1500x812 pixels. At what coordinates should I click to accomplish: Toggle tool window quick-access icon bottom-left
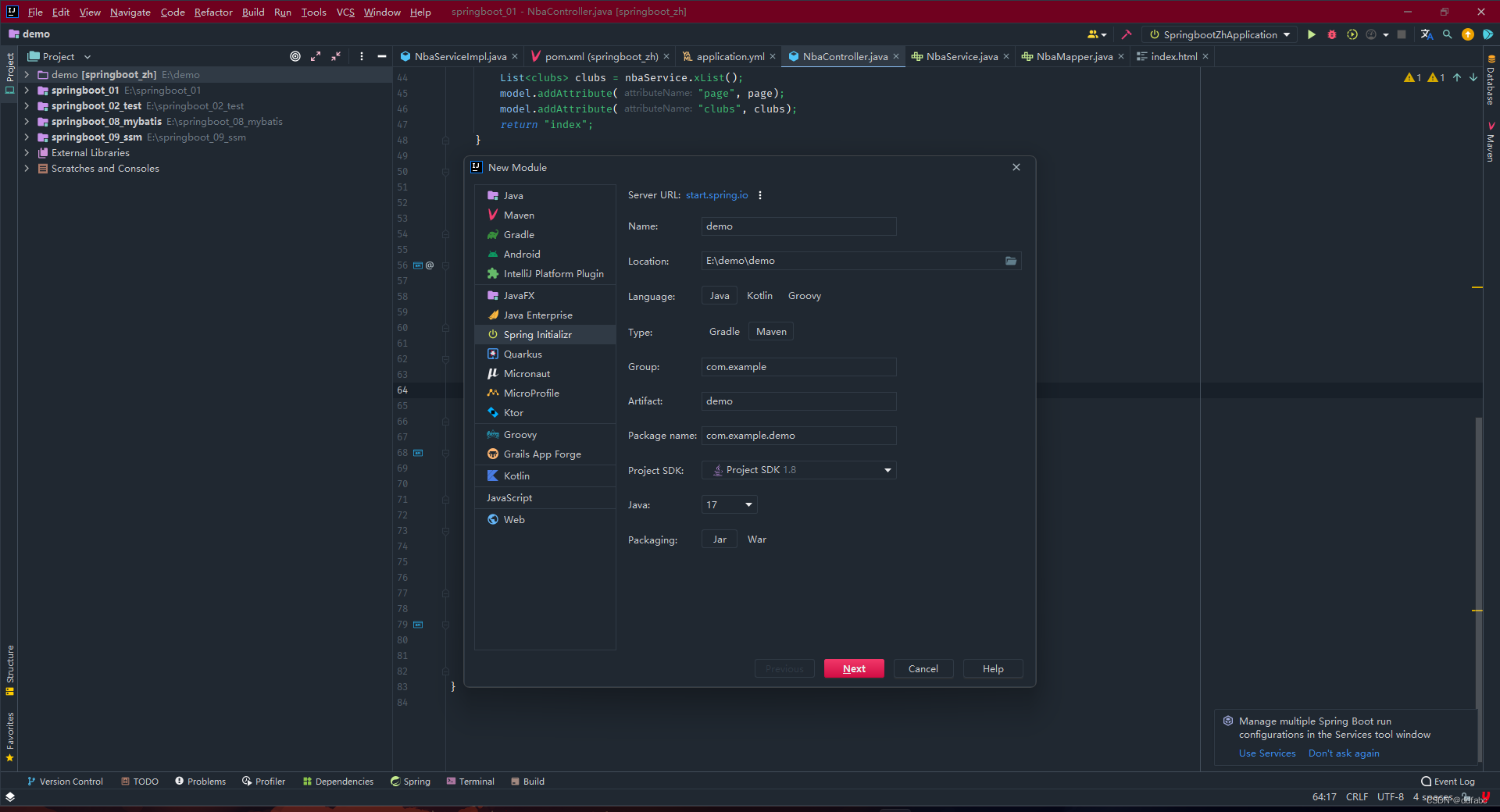pos(10,797)
